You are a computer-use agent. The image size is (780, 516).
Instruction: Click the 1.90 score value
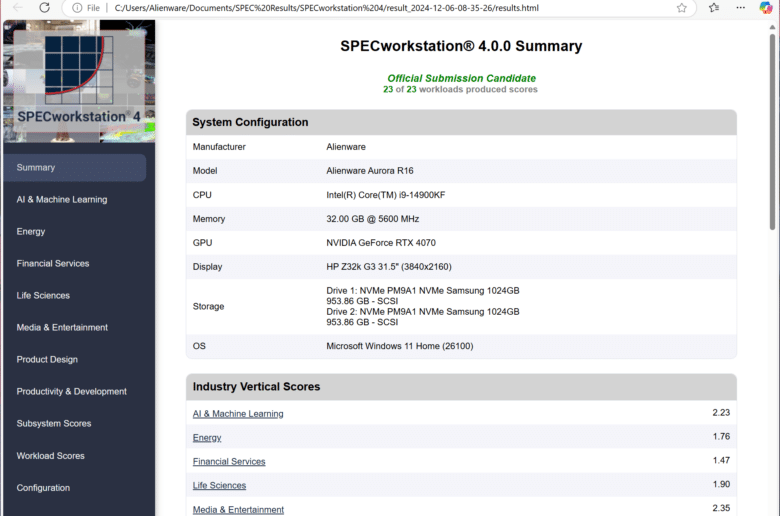click(721, 484)
